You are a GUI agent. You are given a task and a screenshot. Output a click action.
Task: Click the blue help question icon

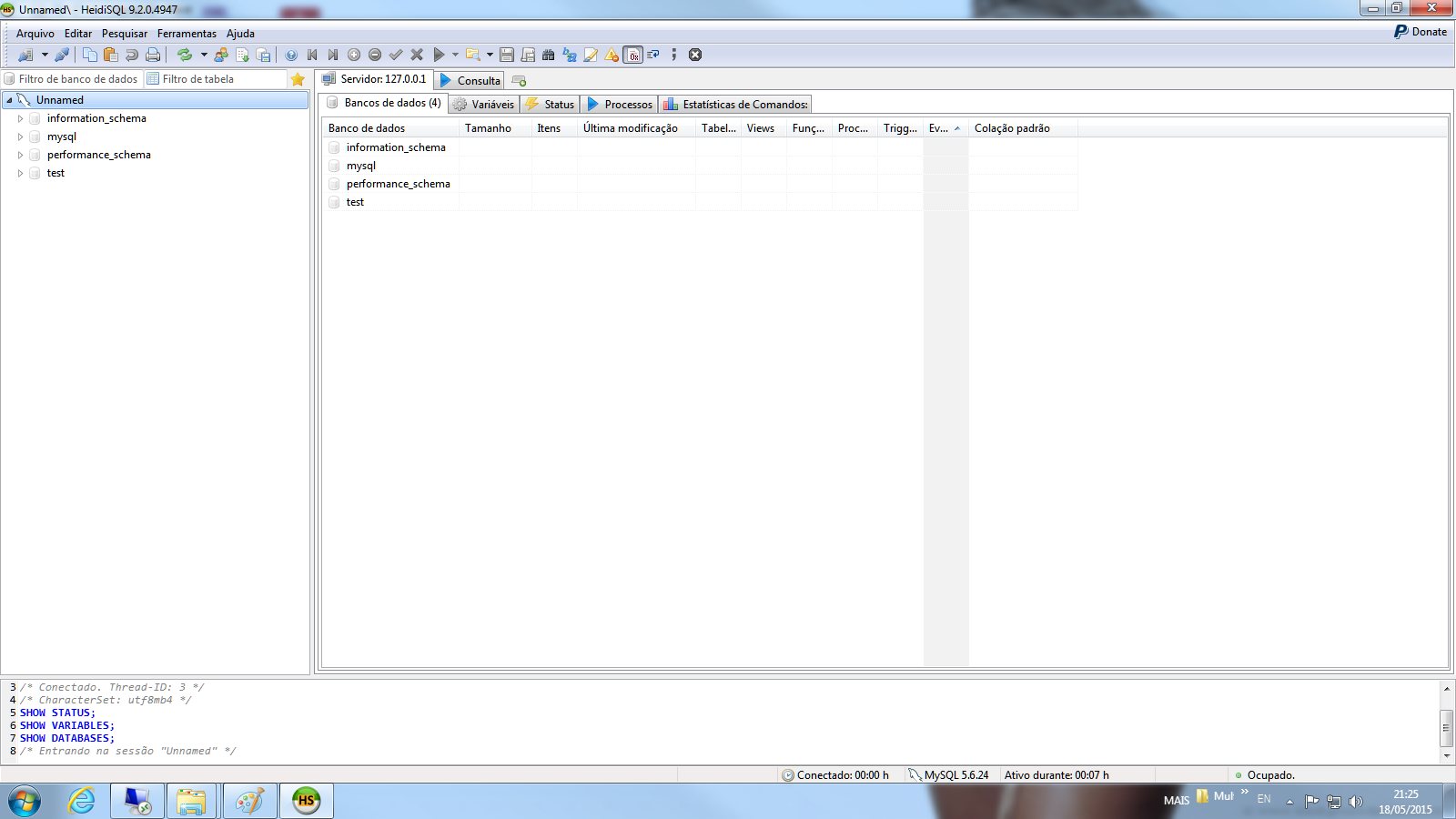291,55
